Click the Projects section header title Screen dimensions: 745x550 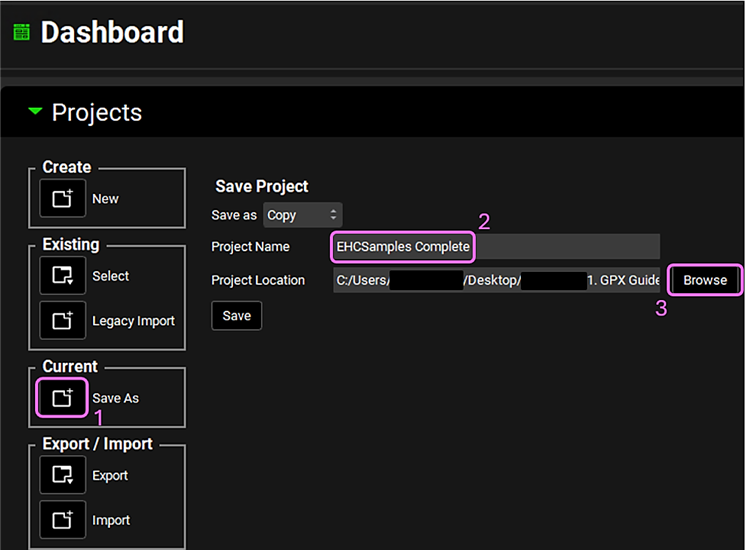97,113
